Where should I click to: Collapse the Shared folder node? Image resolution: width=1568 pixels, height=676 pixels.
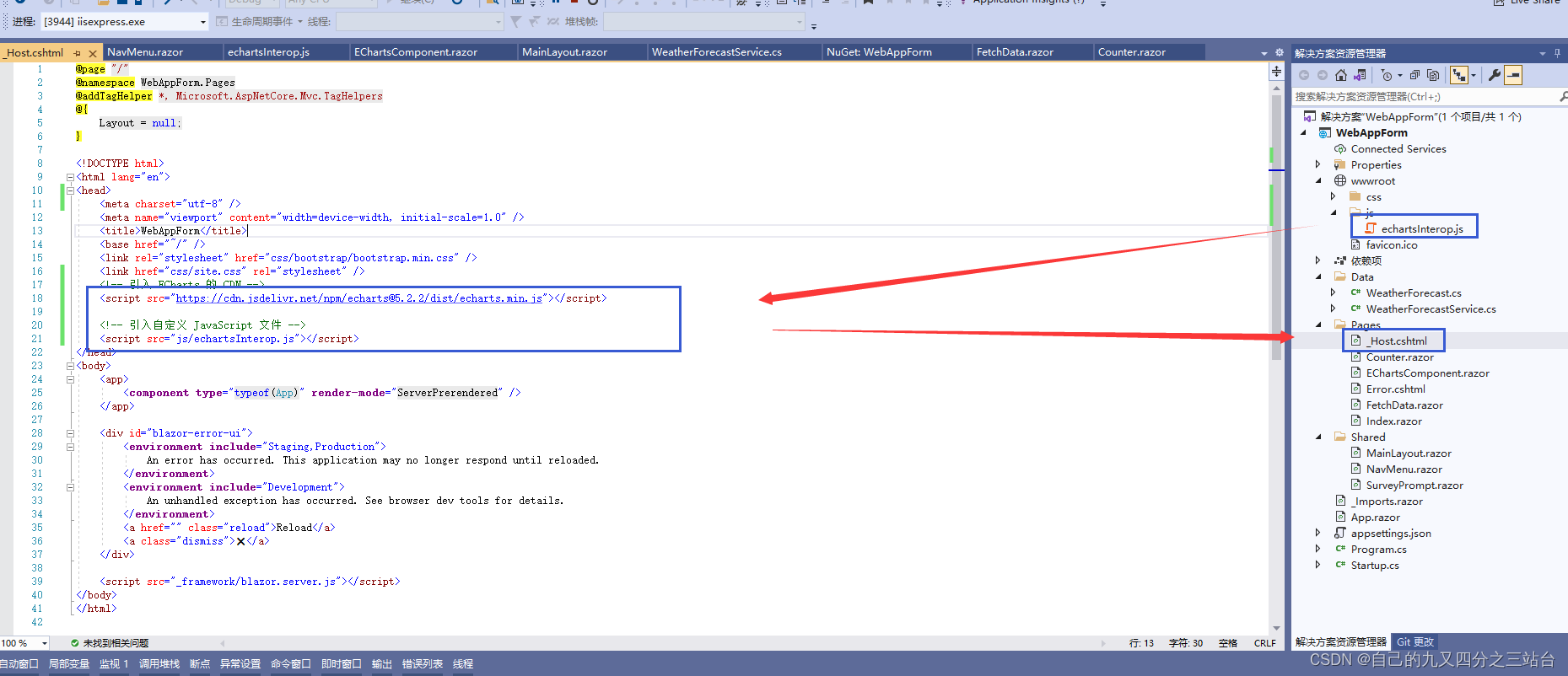tap(1318, 437)
